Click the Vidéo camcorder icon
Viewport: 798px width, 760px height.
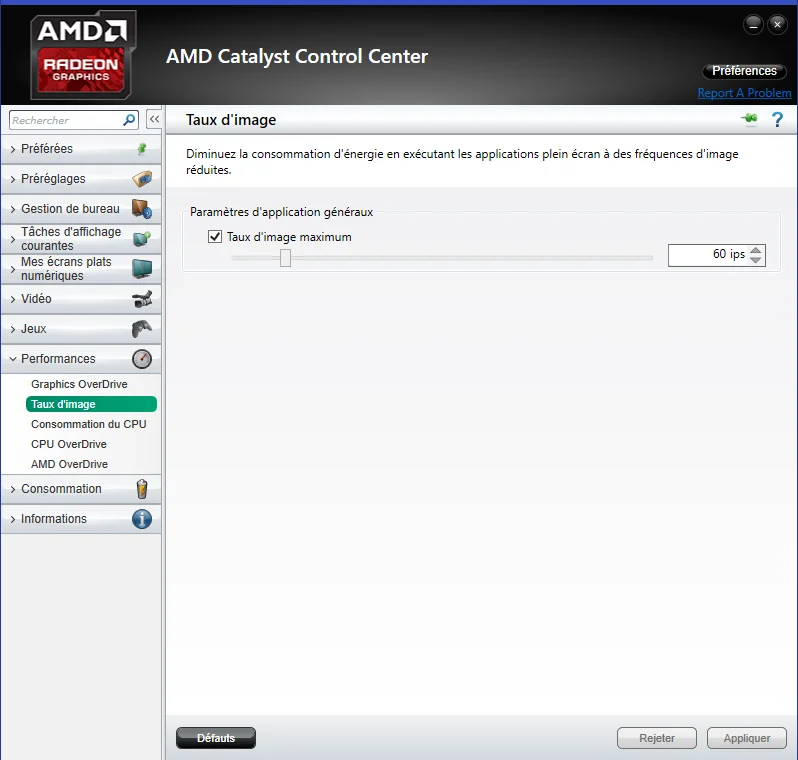(142, 299)
